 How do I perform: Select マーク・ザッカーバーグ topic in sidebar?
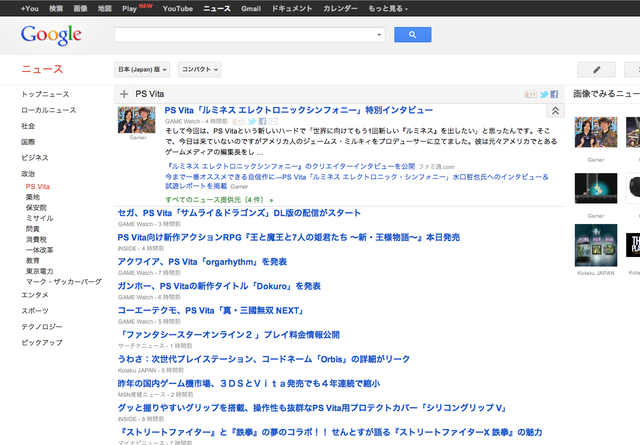[64, 282]
